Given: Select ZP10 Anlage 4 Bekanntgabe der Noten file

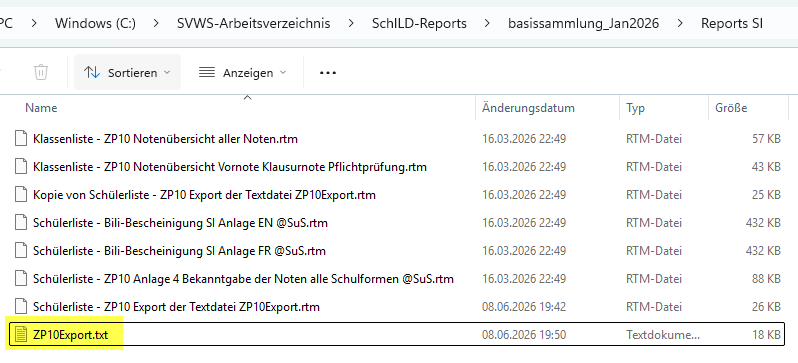Looking at the screenshot, I should pos(243,279).
